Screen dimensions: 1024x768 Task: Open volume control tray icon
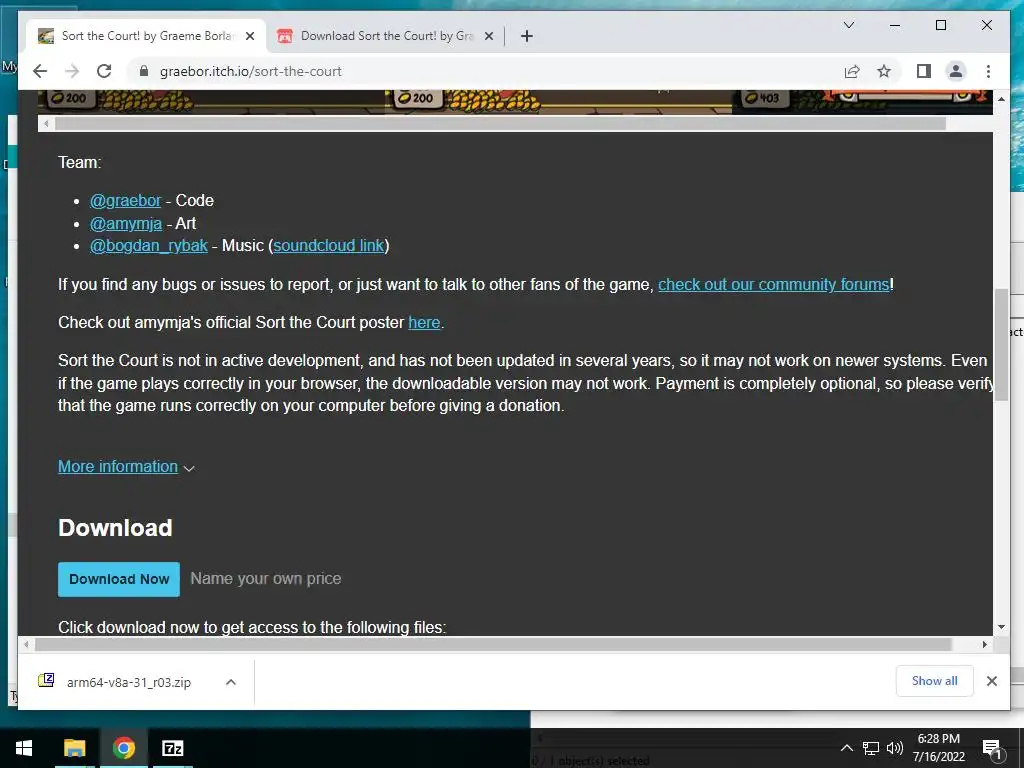pyautogui.click(x=895, y=748)
